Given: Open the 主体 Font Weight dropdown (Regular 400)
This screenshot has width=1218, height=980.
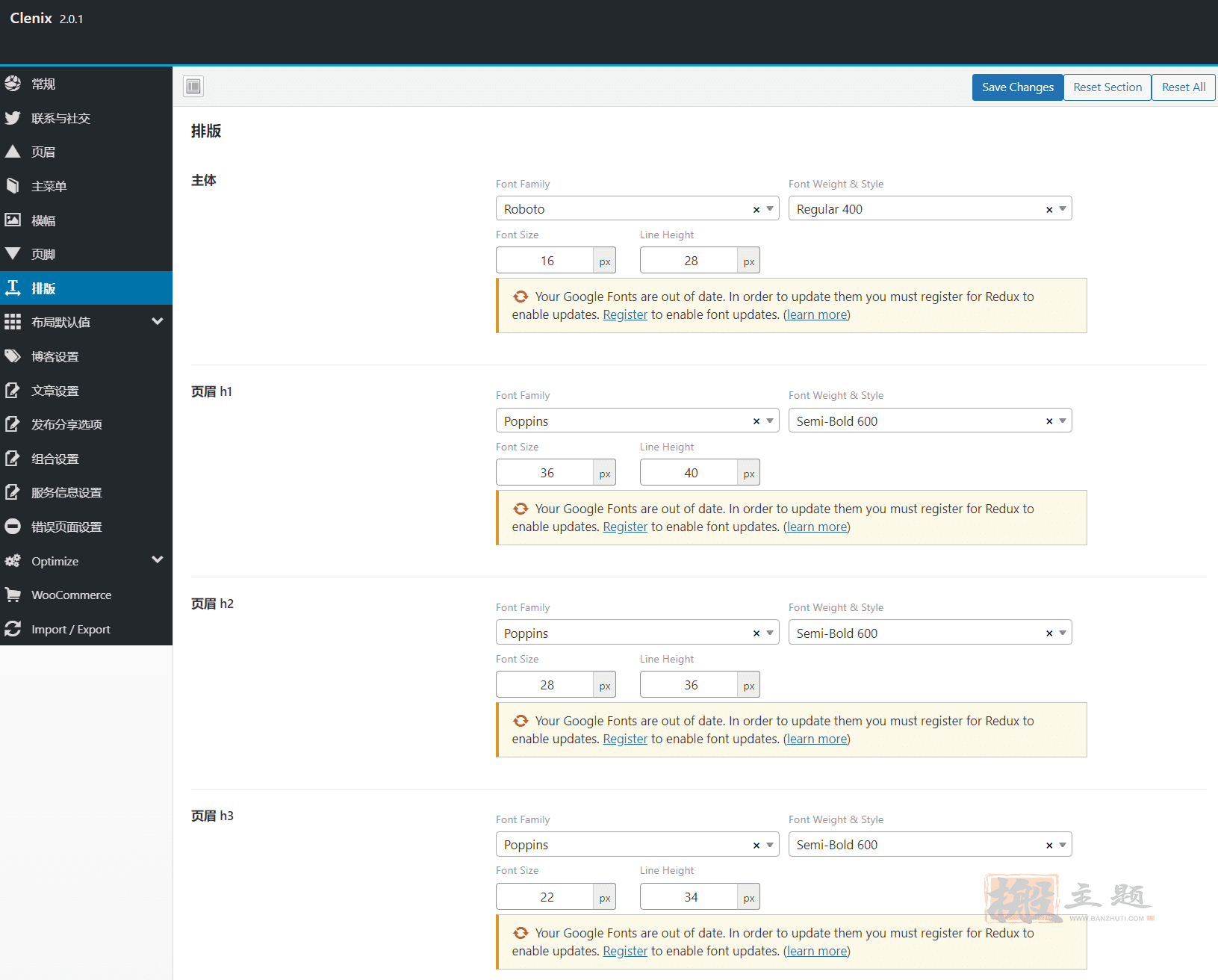Looking at the screenshot, I should coord(930,208).
